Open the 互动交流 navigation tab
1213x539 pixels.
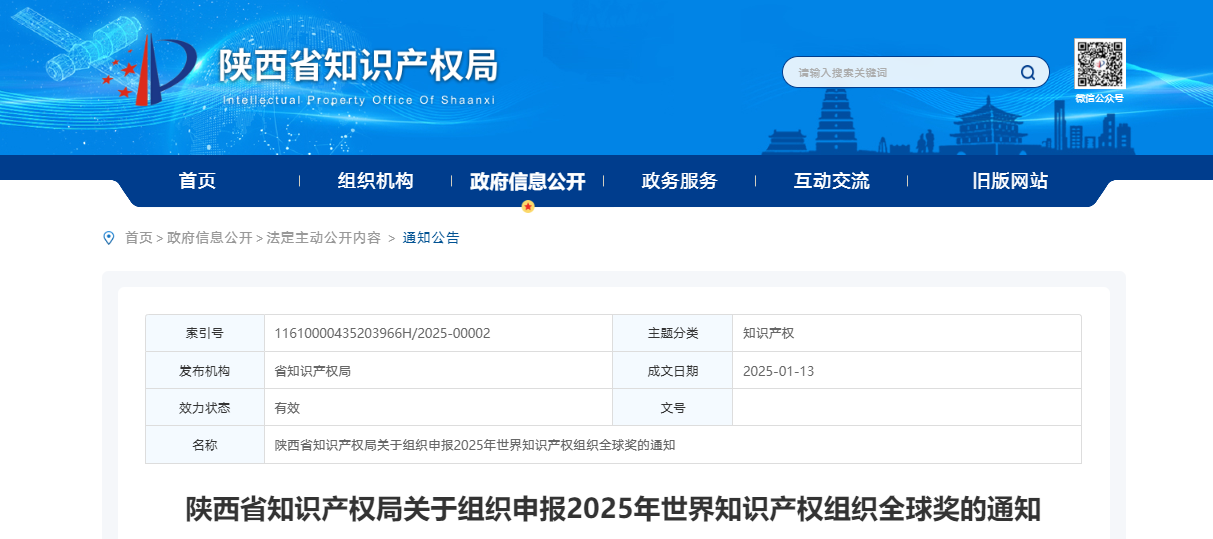831,181
